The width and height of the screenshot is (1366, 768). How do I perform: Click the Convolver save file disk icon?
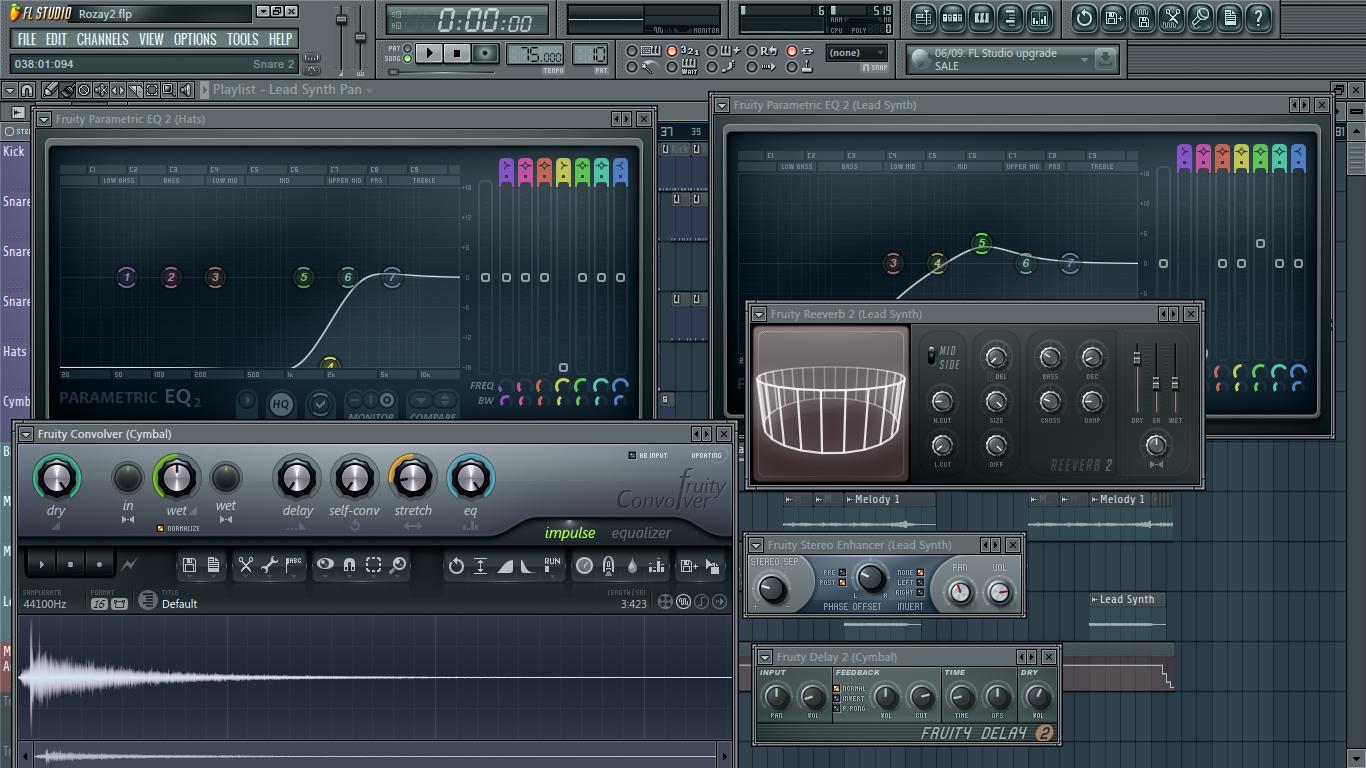[x=189, y=565]
